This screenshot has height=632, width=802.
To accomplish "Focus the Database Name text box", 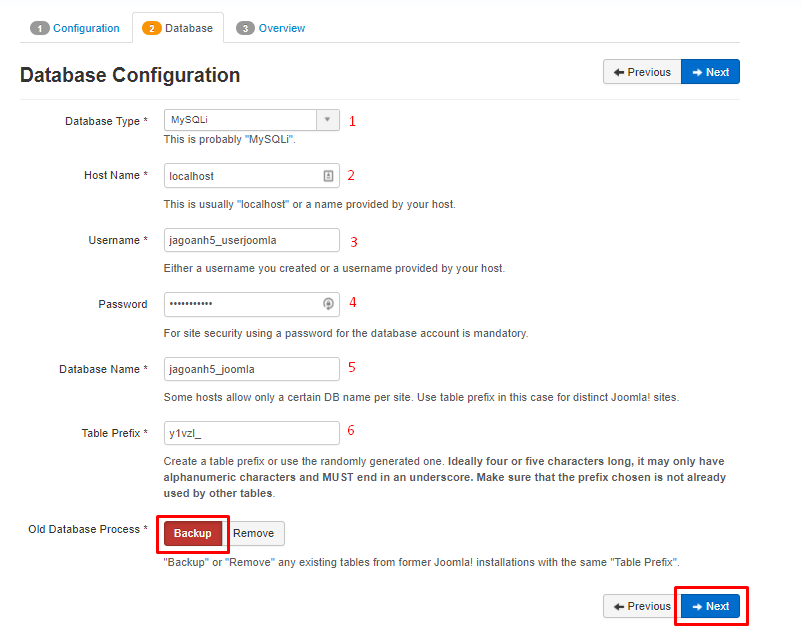I will 251,369.
